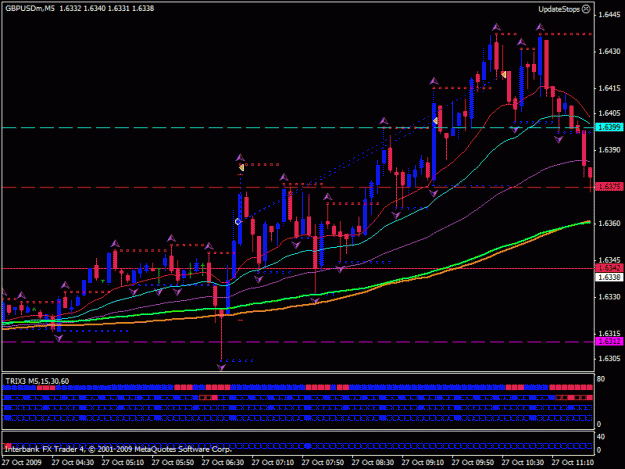The image size is (625, 469).
Task: Select the dark red dashed 1.6375 line
Action: coord(298,187)
